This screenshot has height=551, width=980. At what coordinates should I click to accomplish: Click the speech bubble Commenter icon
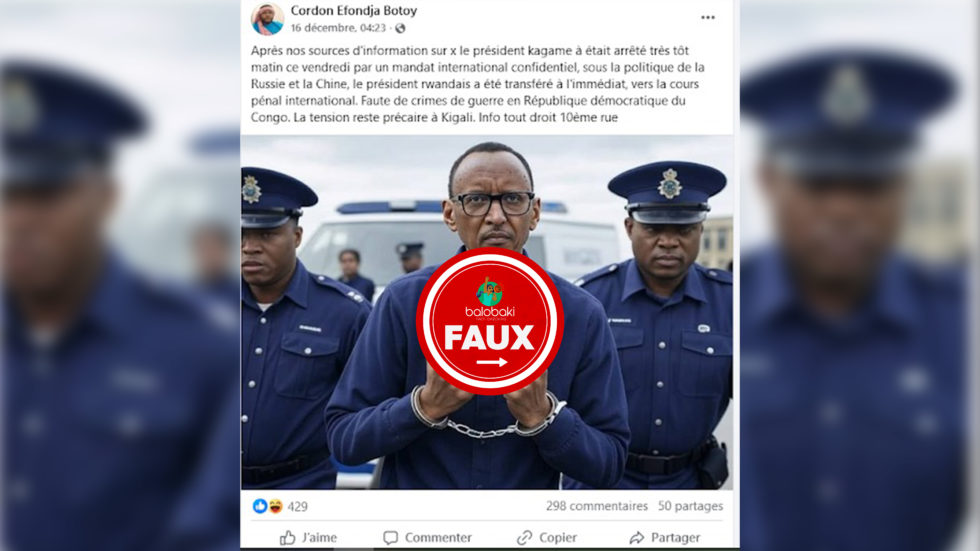[391, 538]
